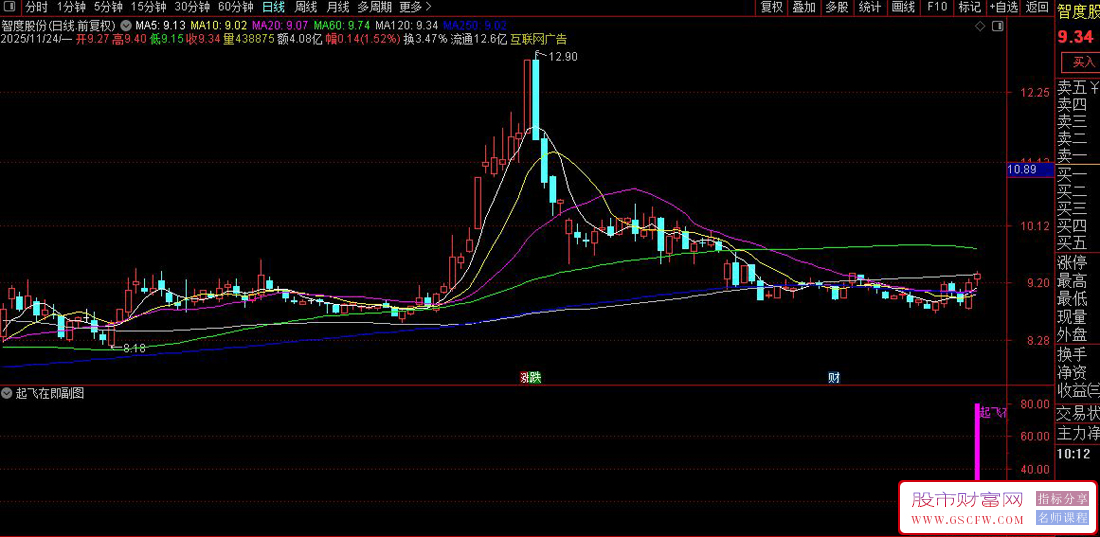Click the 标记 mark tool
Screen dimensions: 1100x537
point(969,7)
